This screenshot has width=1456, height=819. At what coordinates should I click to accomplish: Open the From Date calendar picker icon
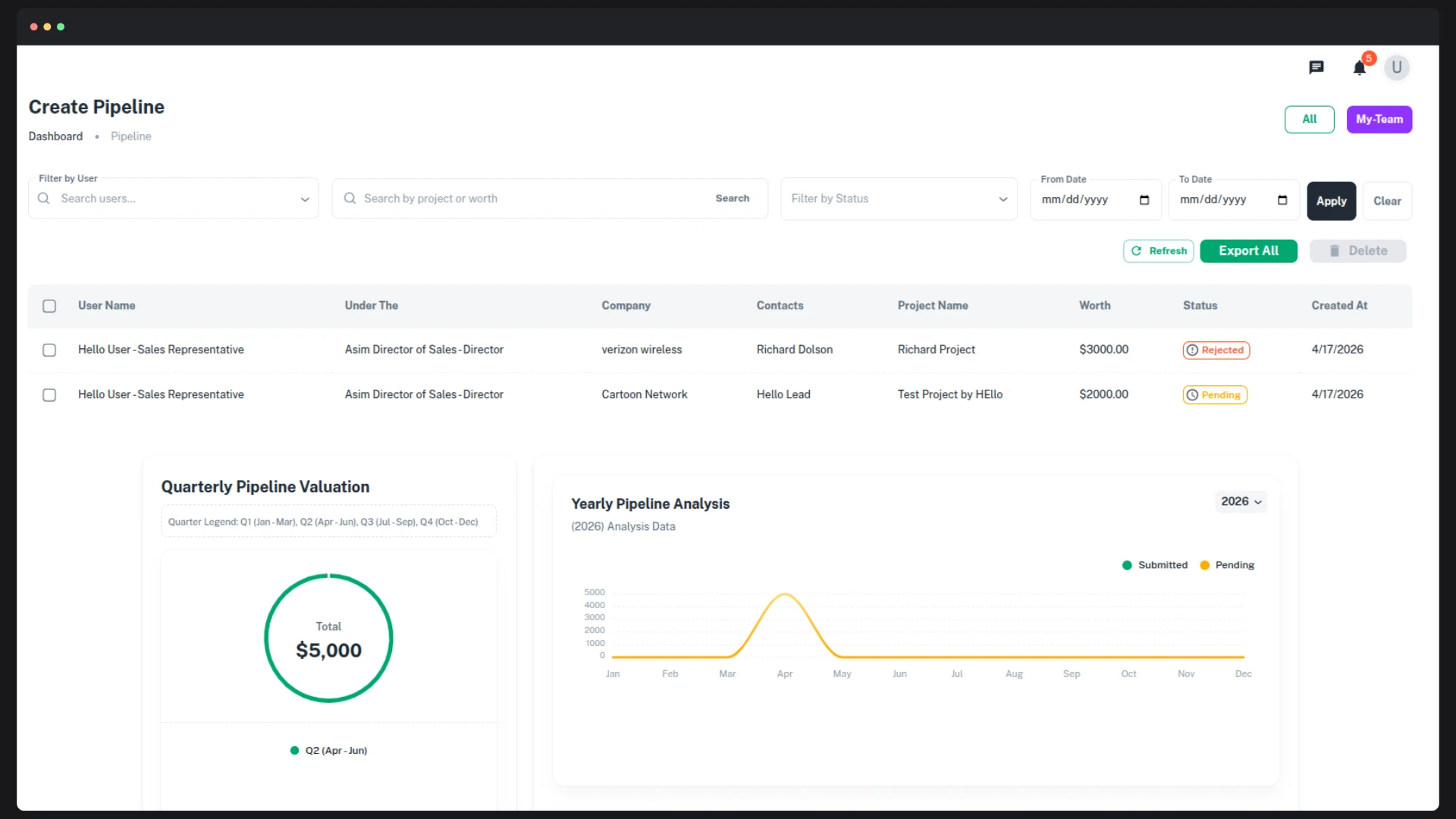[1144, 200]
